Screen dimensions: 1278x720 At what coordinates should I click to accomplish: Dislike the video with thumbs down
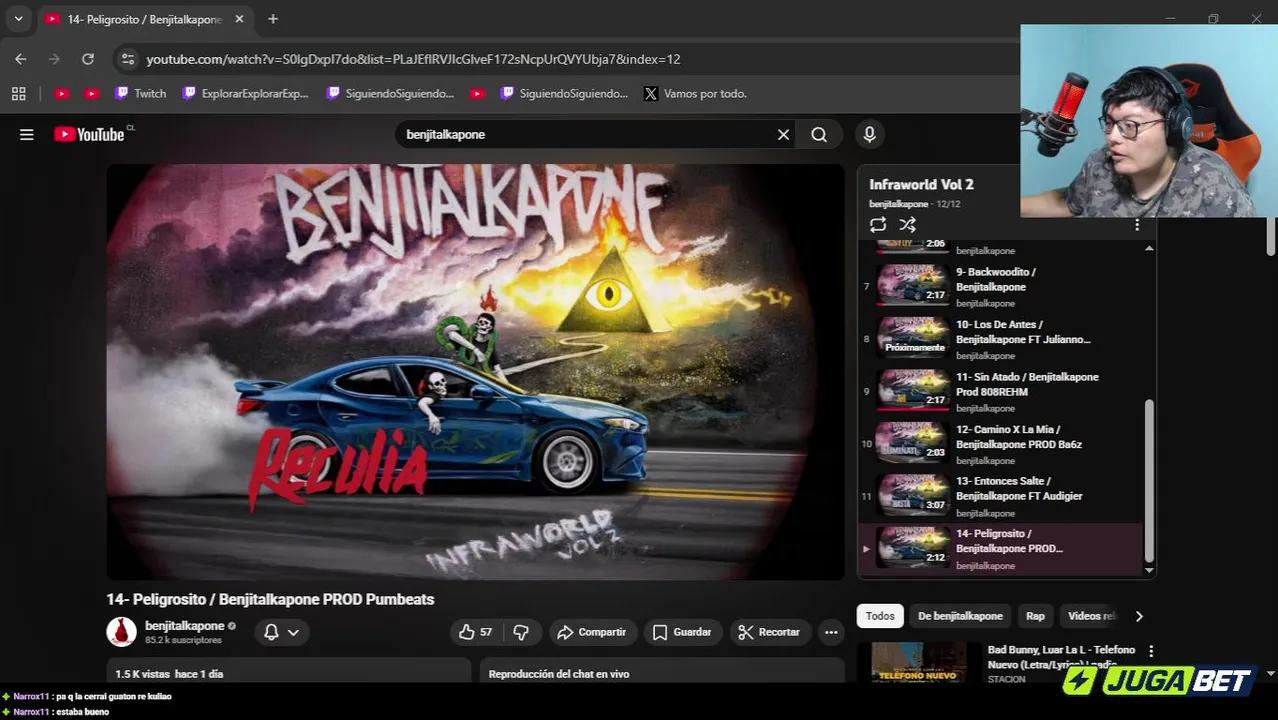tap(521, 632)
